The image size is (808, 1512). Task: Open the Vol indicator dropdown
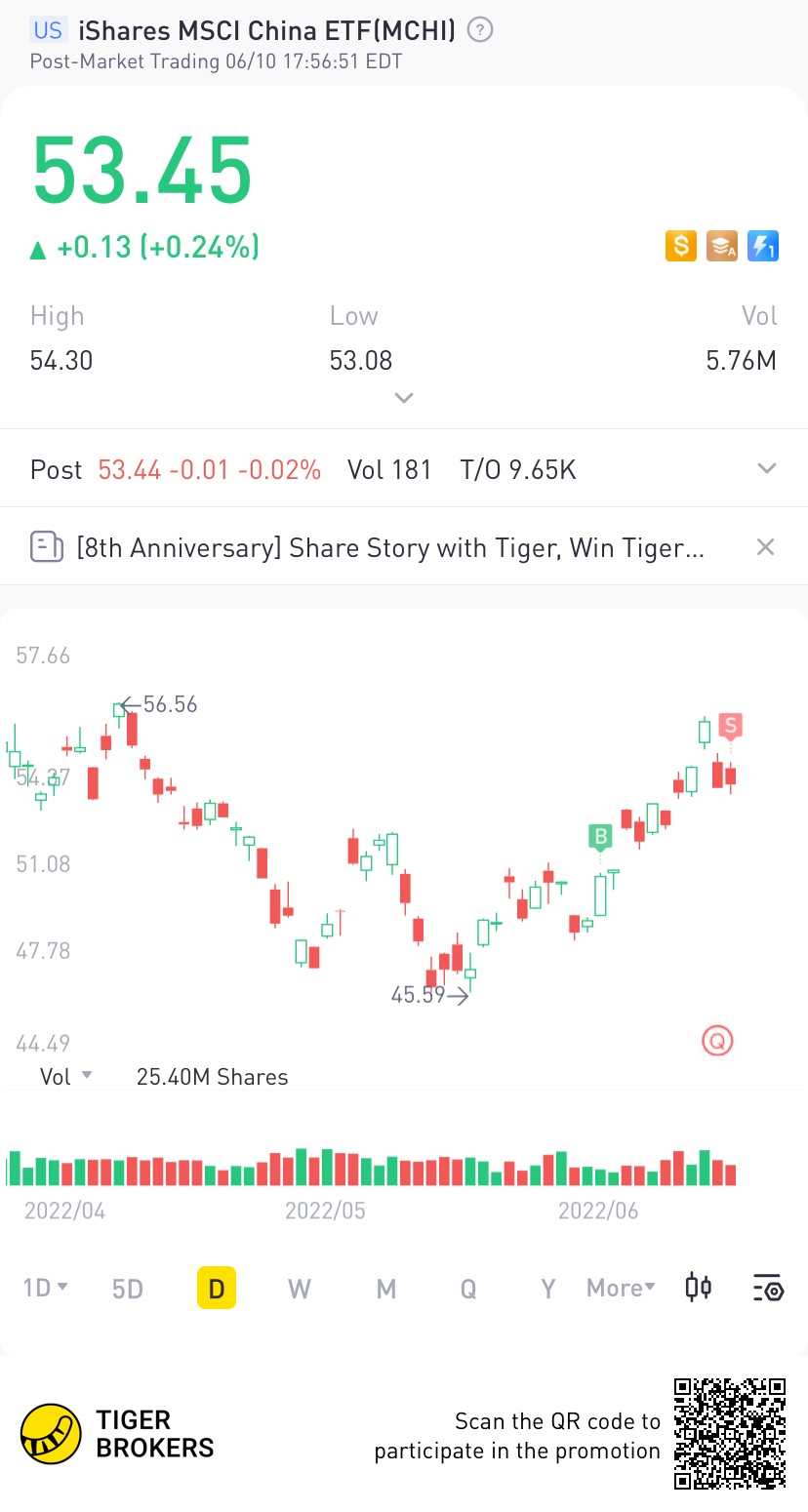pyautogui.click(x=65, y=1076)
